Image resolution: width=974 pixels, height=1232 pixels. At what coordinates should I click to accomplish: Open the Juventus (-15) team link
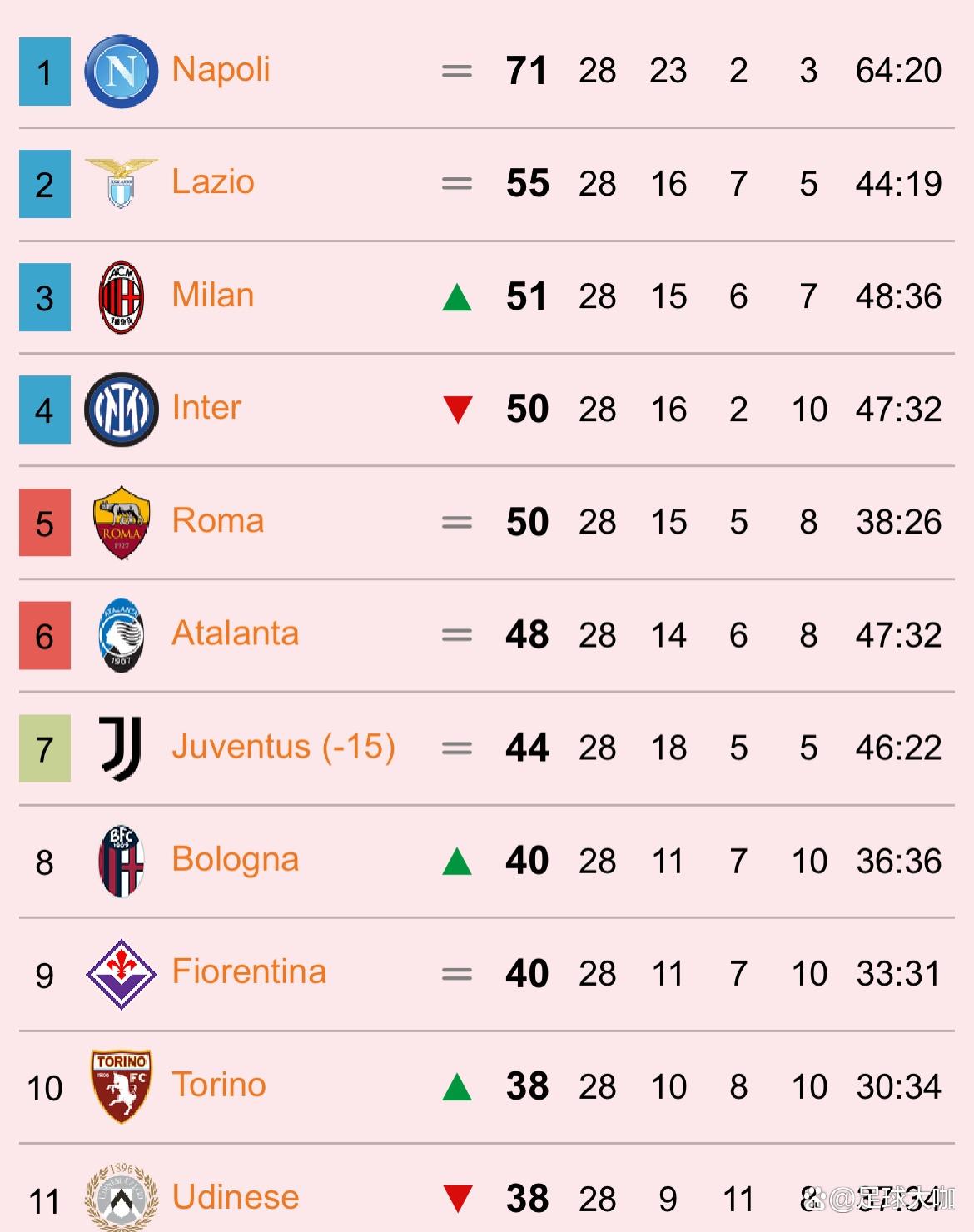(x=283, y=747)
